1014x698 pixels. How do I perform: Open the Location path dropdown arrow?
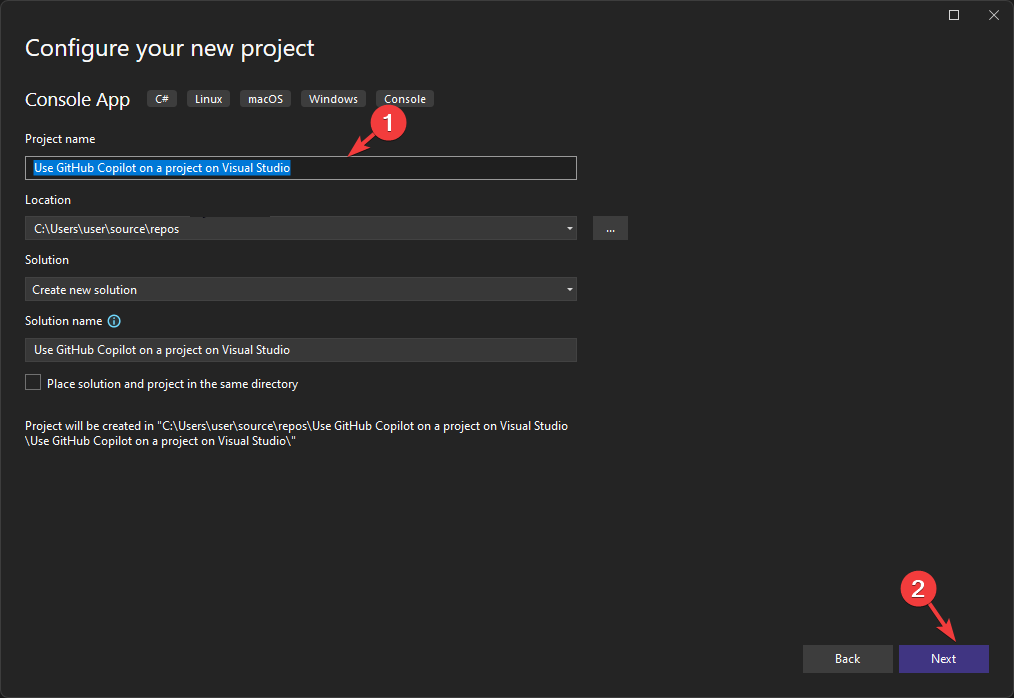(569, 229)
